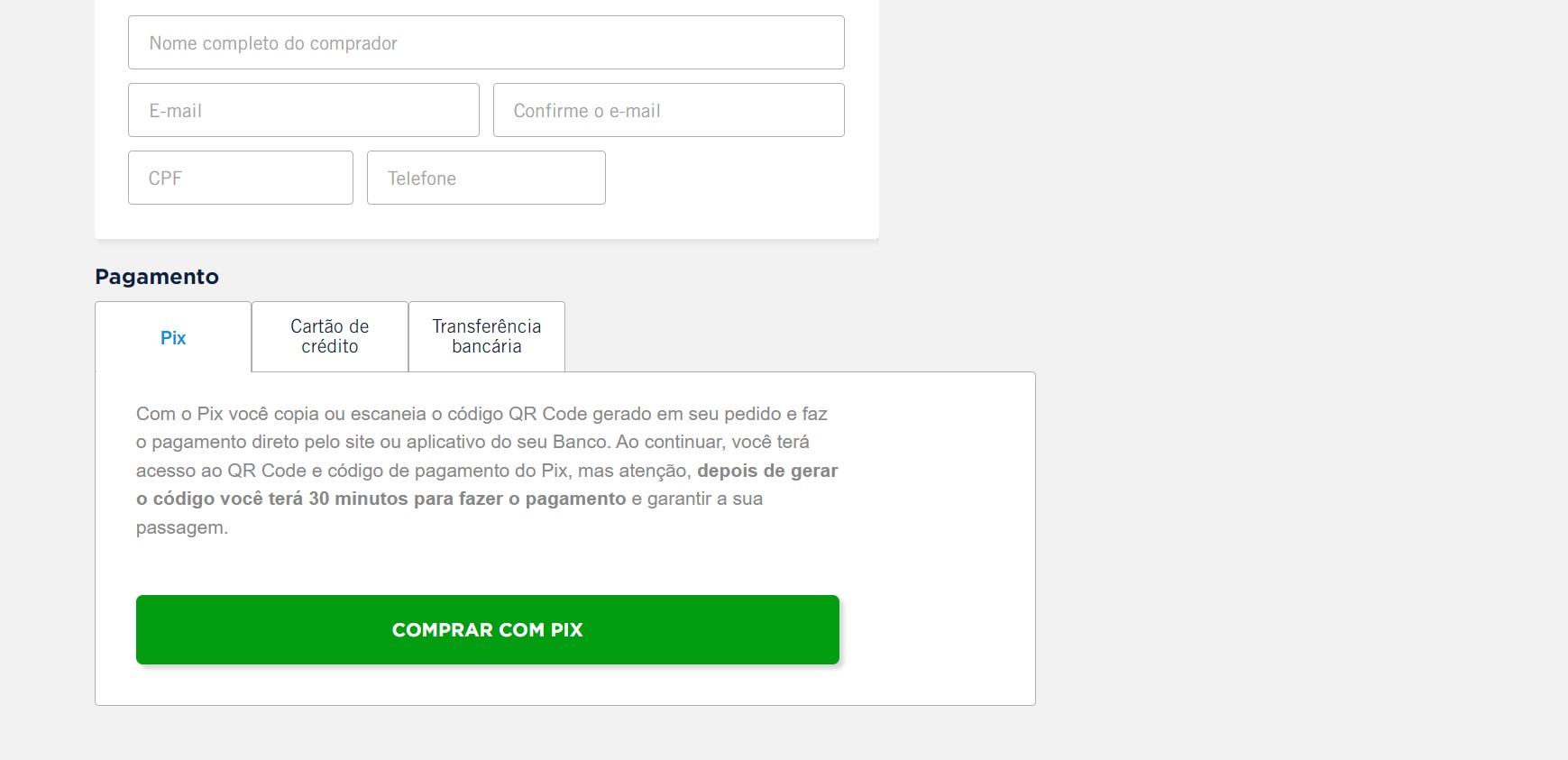The height and width of the screenshot is (760, 1568).
Task: Click the Pagamento section heading
Action: pos(157,277)
